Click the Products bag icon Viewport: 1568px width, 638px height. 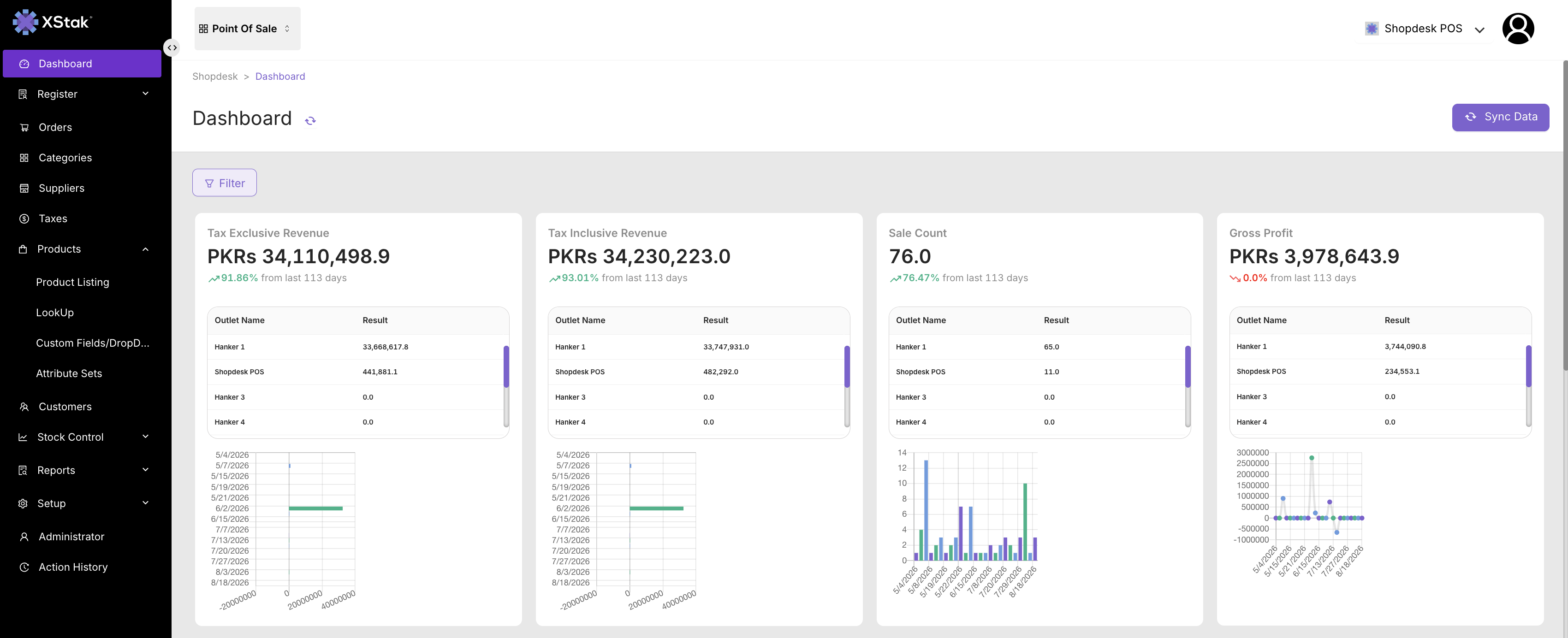[23, 249]
